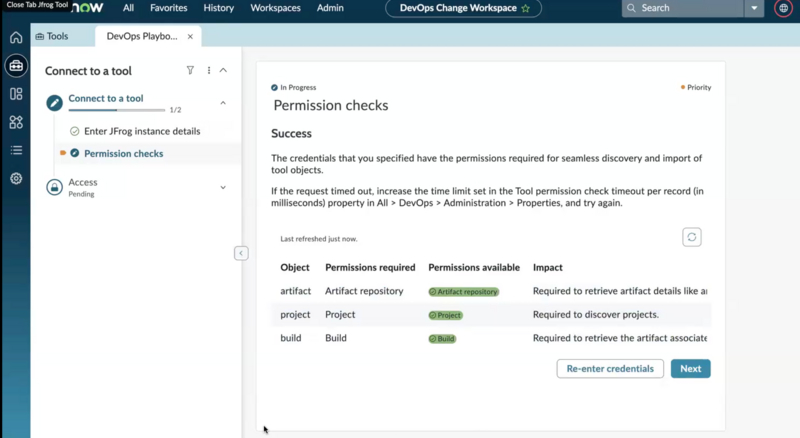Open the Admin menu
Viewport: 800px width, 438px height.
[330, 8]
